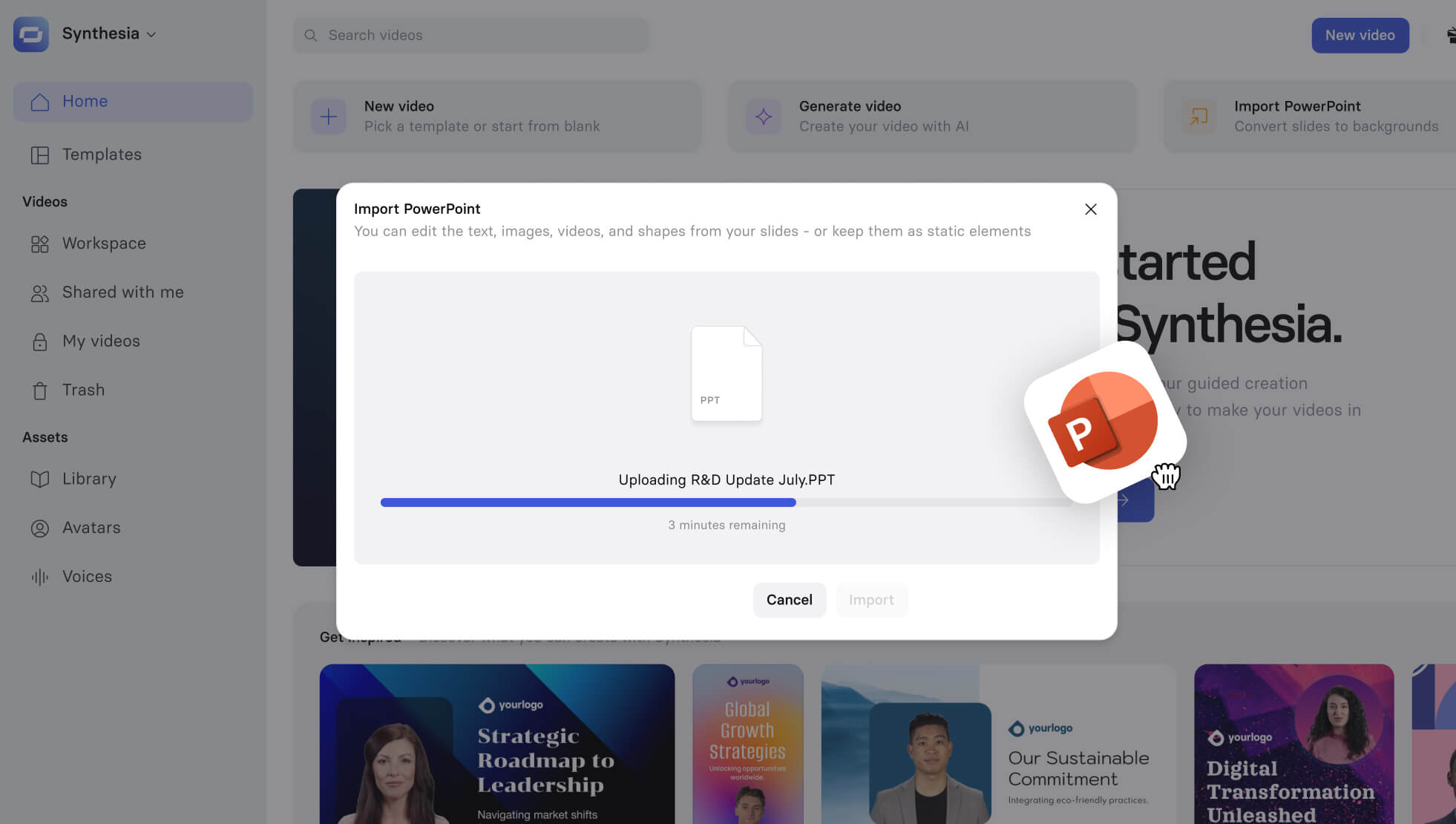Click the Templates grid icon
Image resolution: width=1456 pixels, height=824 pixels.
coord(39,155)
